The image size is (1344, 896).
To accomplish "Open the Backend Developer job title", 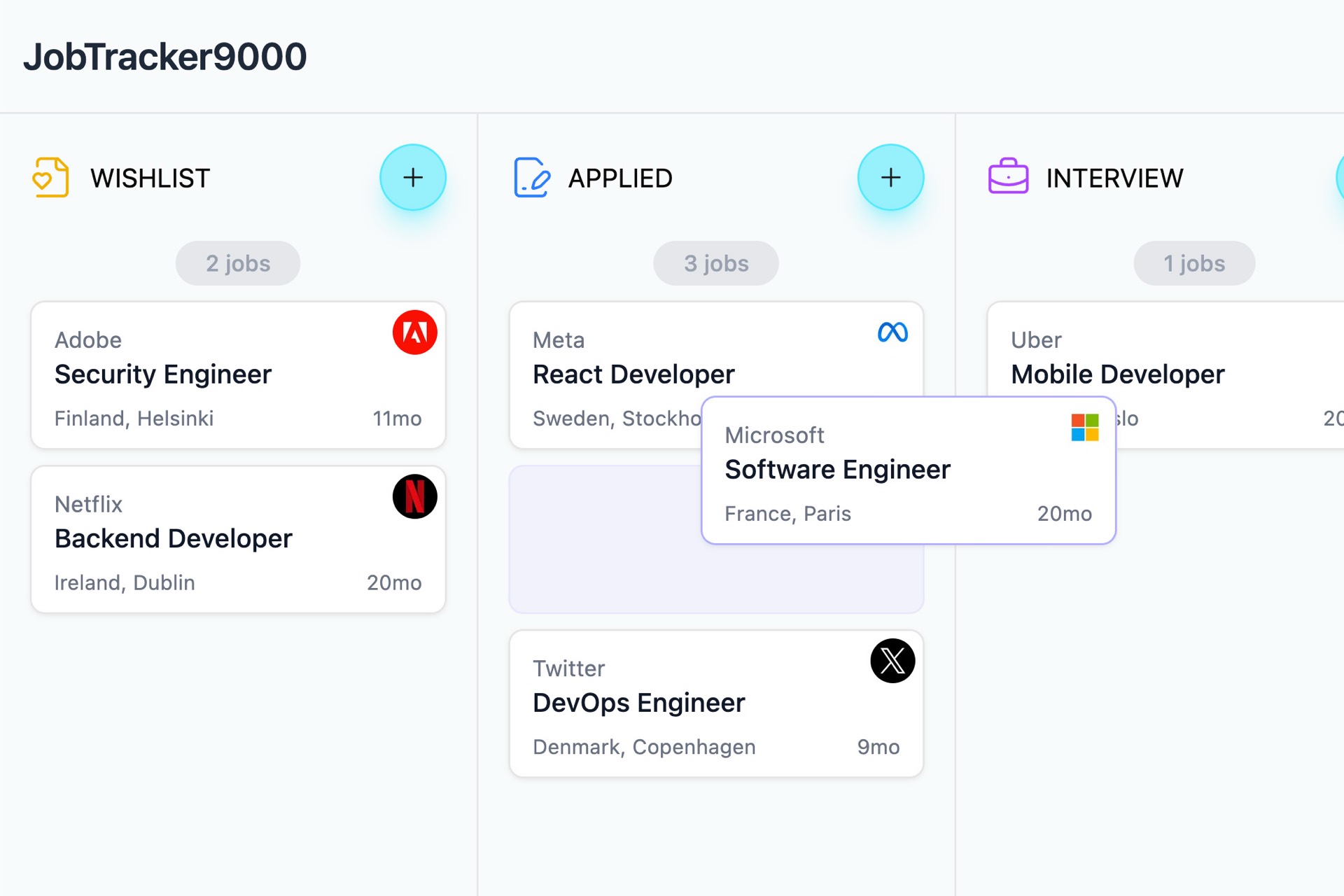I will [x=174, y=539].
